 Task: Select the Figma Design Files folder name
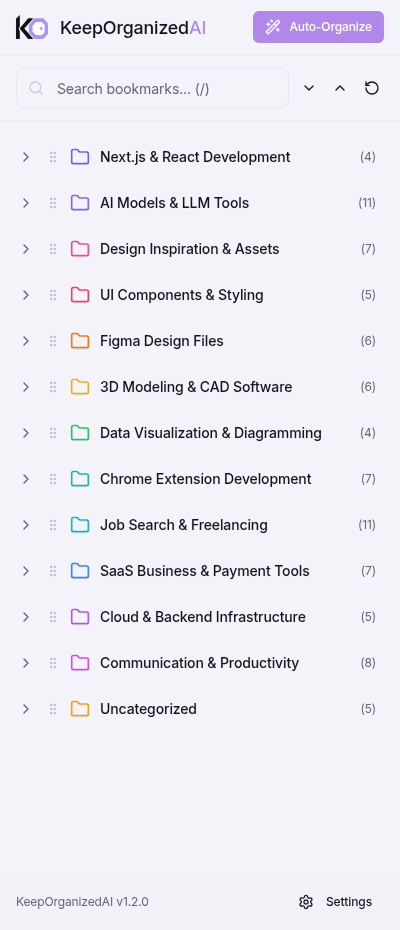click(162, 341)
